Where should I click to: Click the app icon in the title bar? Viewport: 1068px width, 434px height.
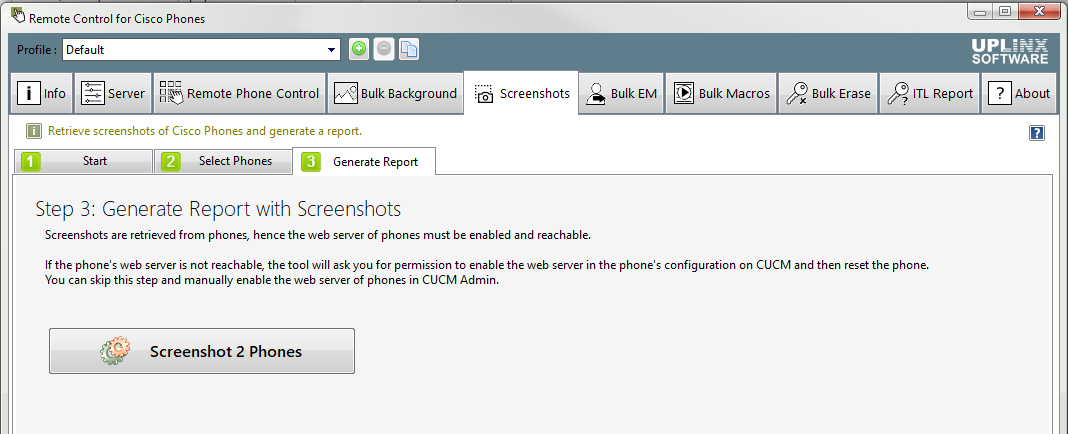(x=18, y=17)
